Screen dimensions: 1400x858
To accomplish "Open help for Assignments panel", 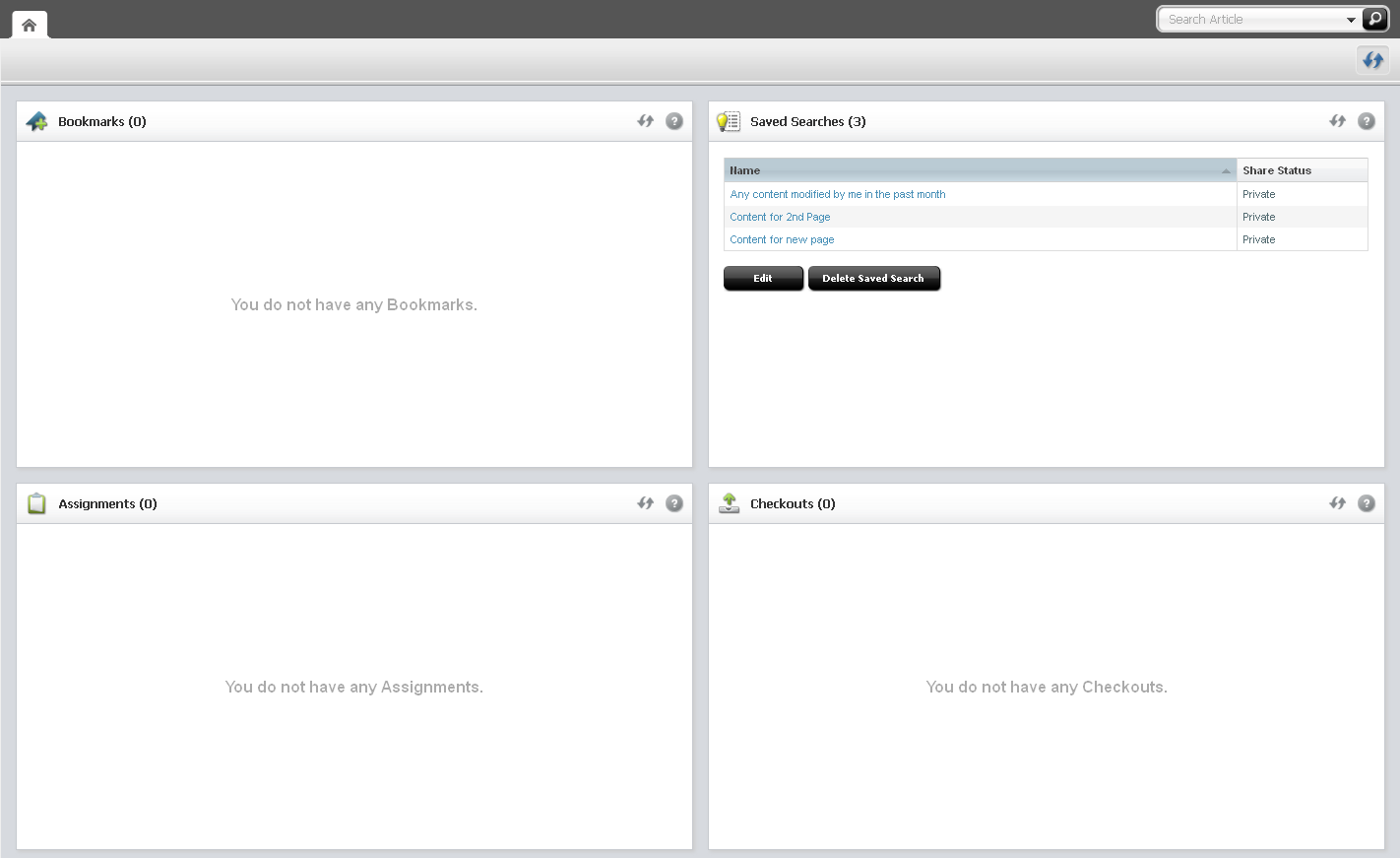I will [674, 503].
